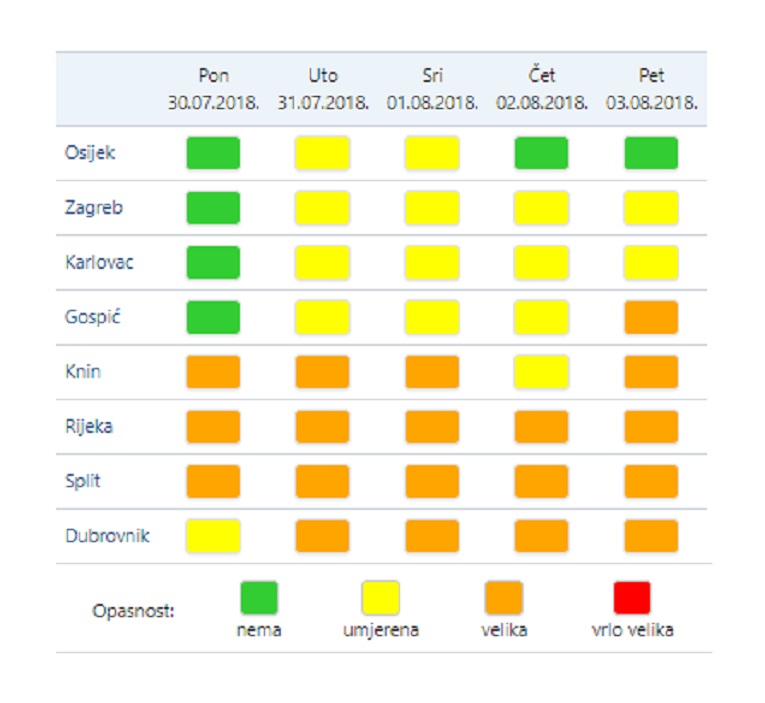Select the yellow 'umjerena' legend swatch

pos(380,598)
